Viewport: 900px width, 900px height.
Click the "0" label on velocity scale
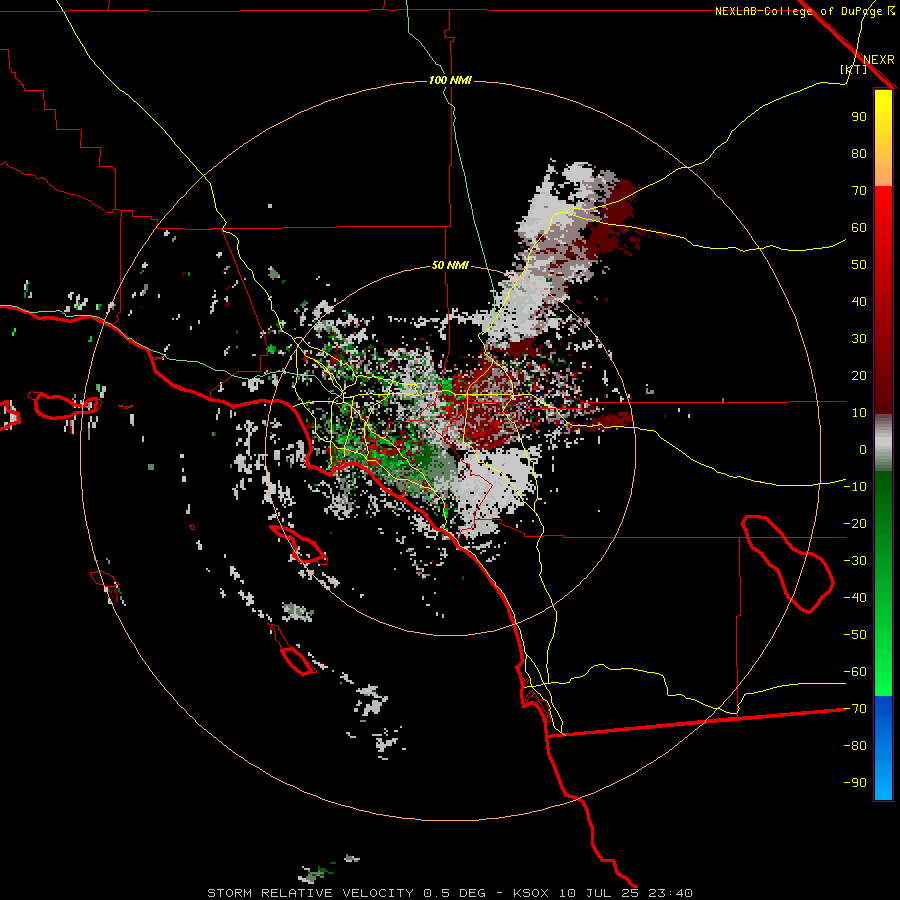point(863,449)
